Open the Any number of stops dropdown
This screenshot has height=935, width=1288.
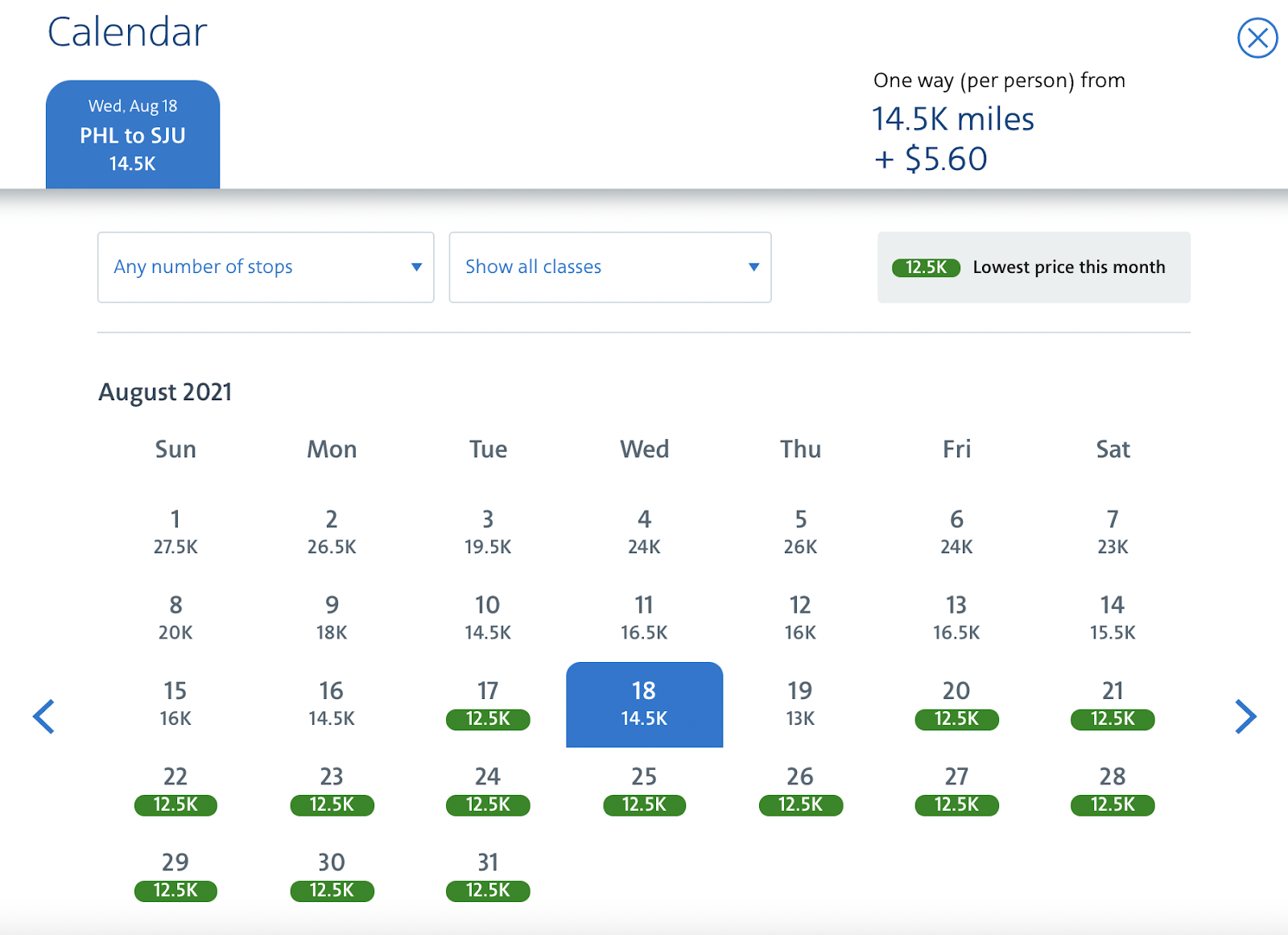[x=266, y=267]
